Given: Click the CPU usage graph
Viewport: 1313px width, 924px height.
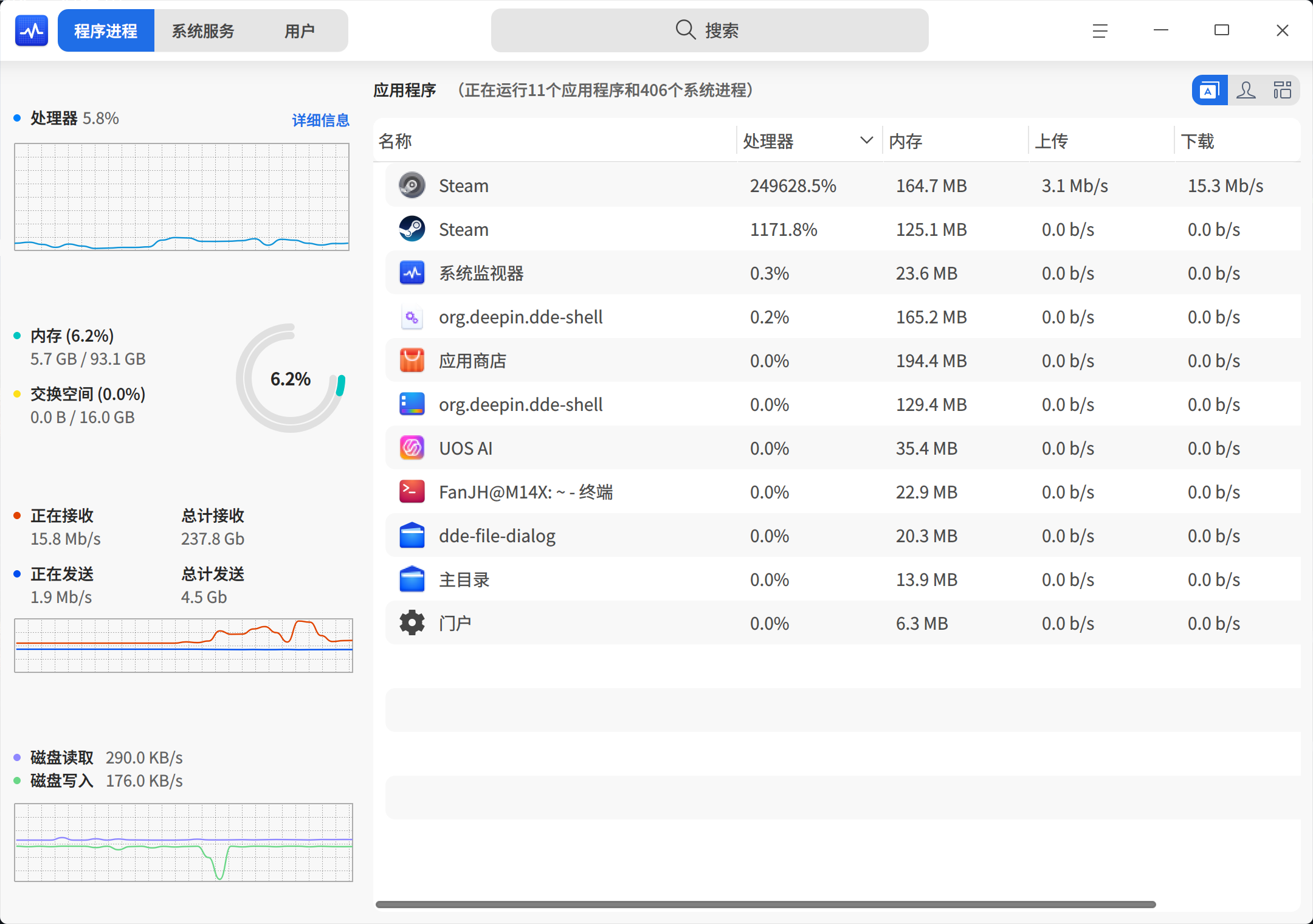Looking at the screenshot, I should click(182, 196).
